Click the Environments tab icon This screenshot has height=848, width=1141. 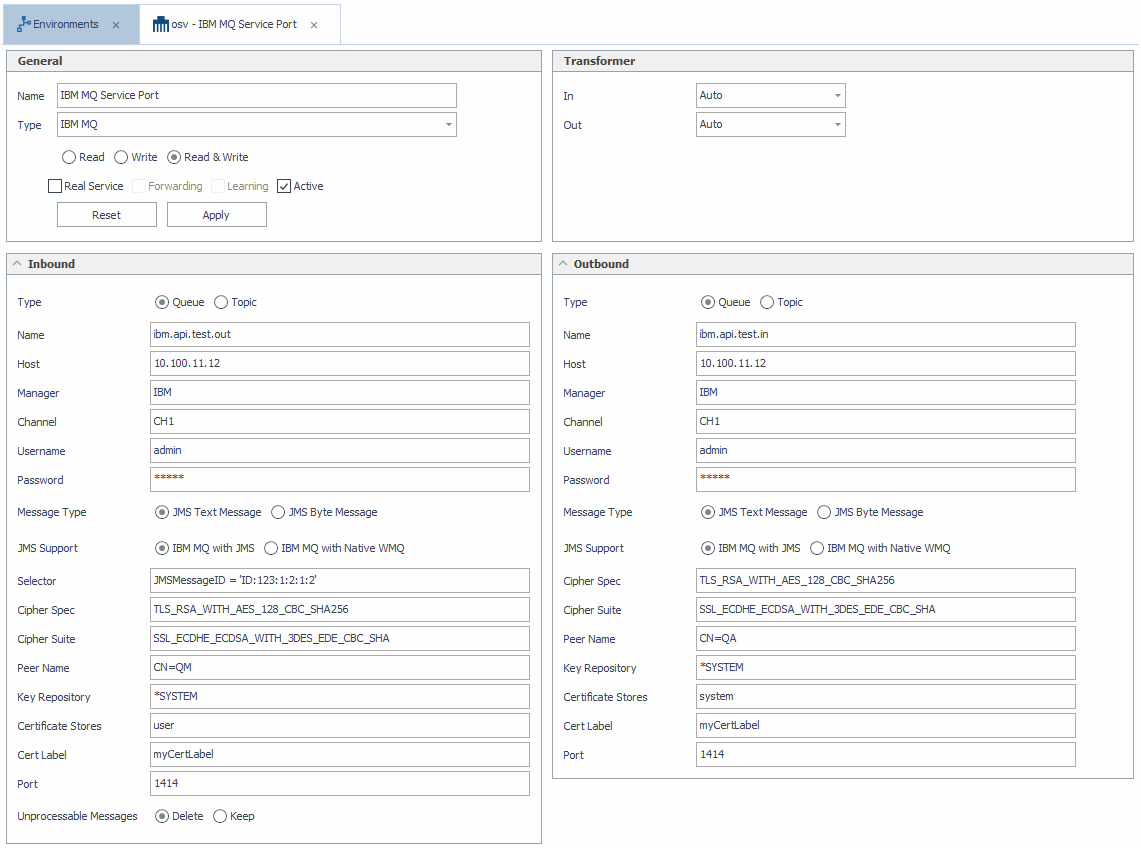click(x=24, y=24)
